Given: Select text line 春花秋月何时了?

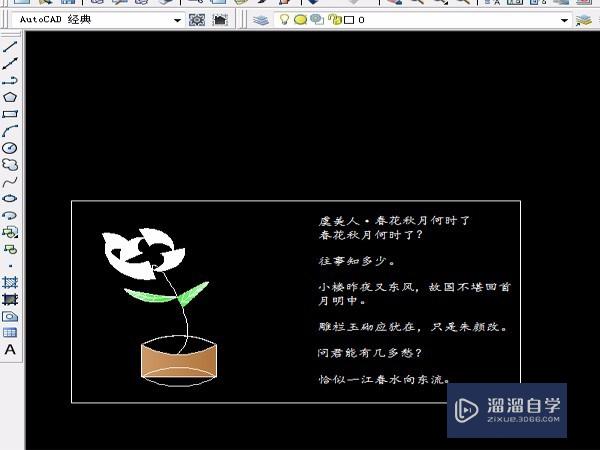Looking at the screenshot, I should (x=370, y=234).
